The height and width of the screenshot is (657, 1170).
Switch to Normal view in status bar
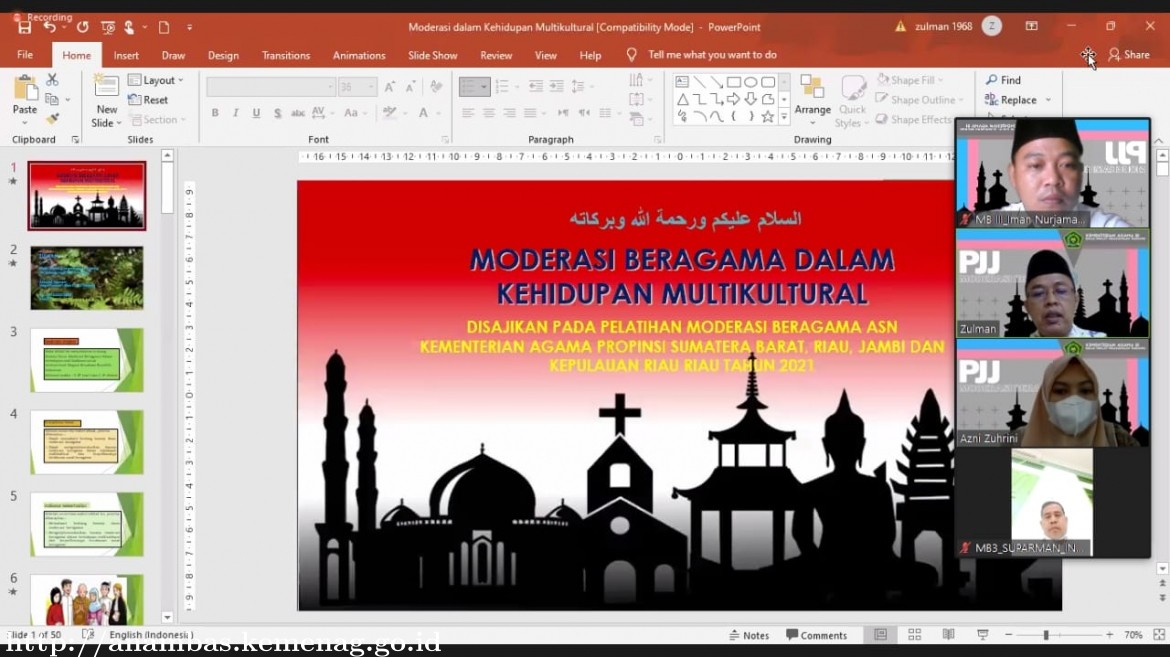point(880,635)
